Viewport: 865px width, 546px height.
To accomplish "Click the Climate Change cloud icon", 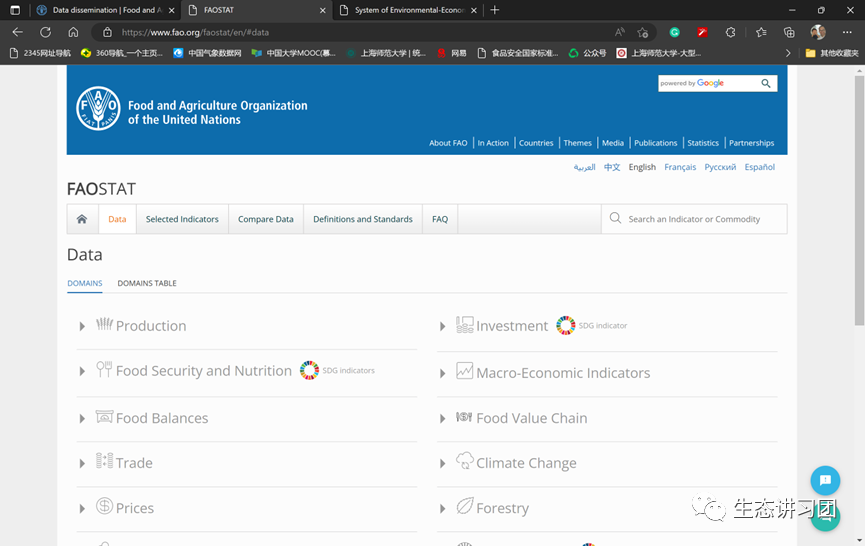I will 464,461.
